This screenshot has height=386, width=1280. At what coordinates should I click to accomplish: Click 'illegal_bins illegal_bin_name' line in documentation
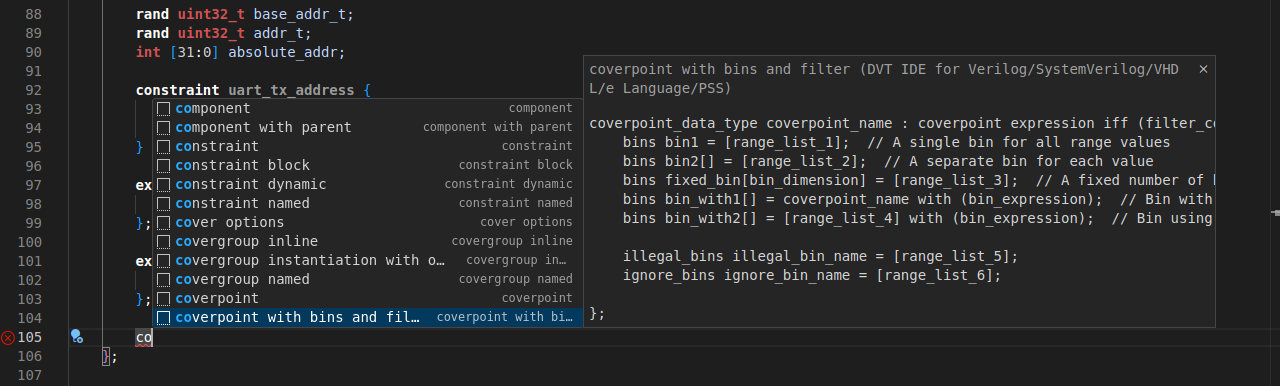click(x=820, y=256)
